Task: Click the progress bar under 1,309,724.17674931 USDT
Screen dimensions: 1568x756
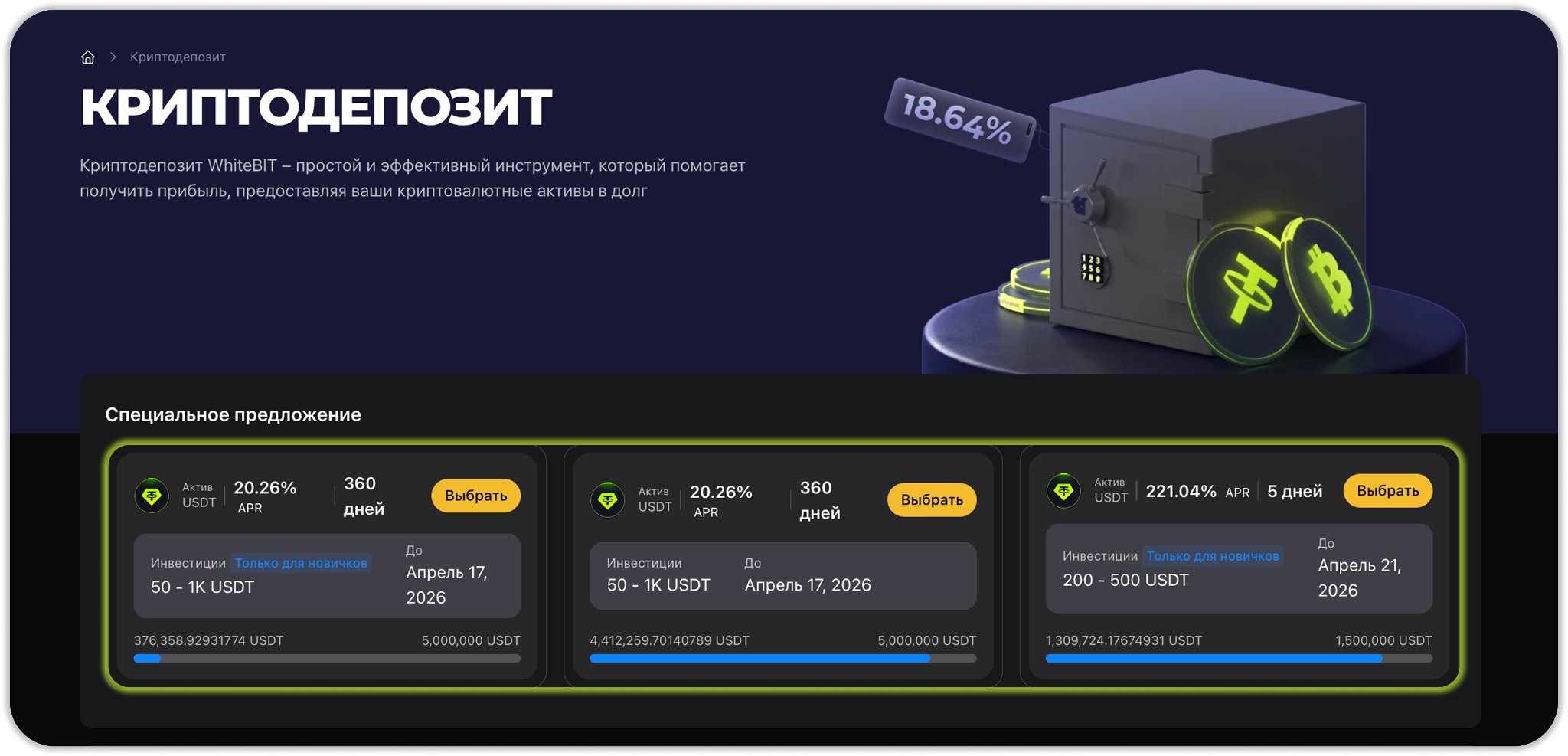Action: pyautogui.click(x=1238, y=658)
